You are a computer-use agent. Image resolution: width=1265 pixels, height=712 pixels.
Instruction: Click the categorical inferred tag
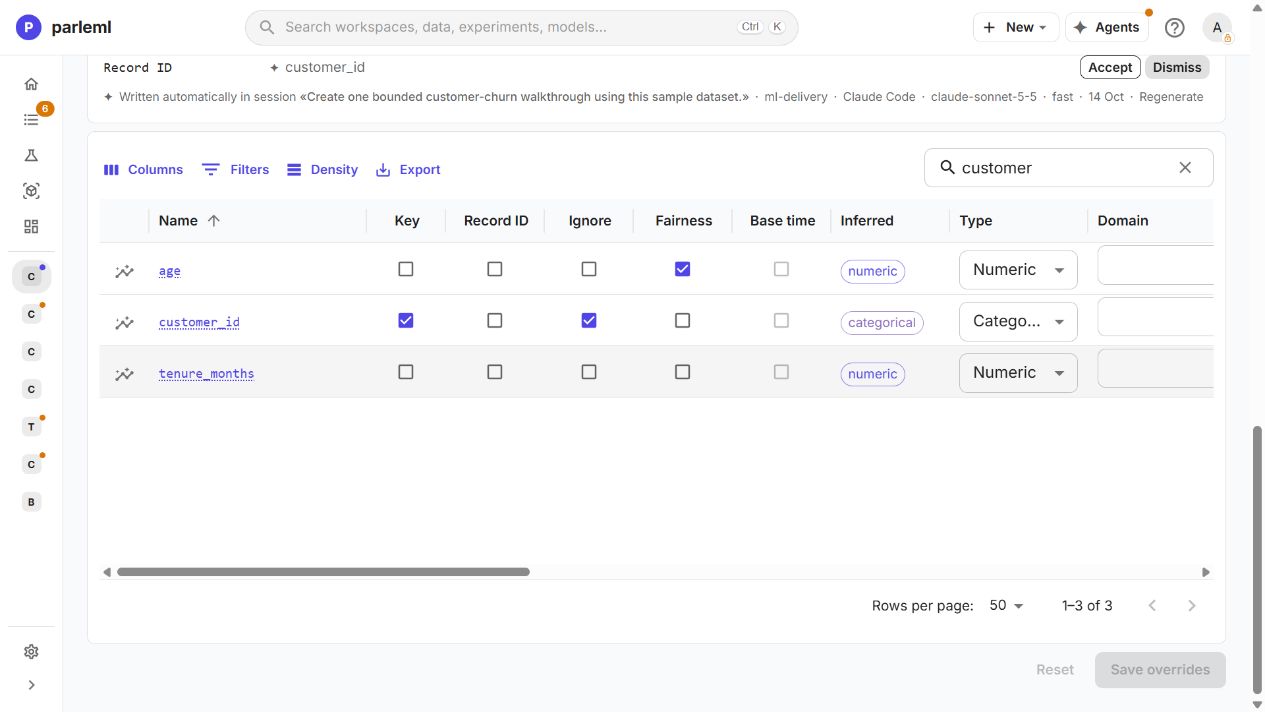pyautogui.click(x=882, y=323)
